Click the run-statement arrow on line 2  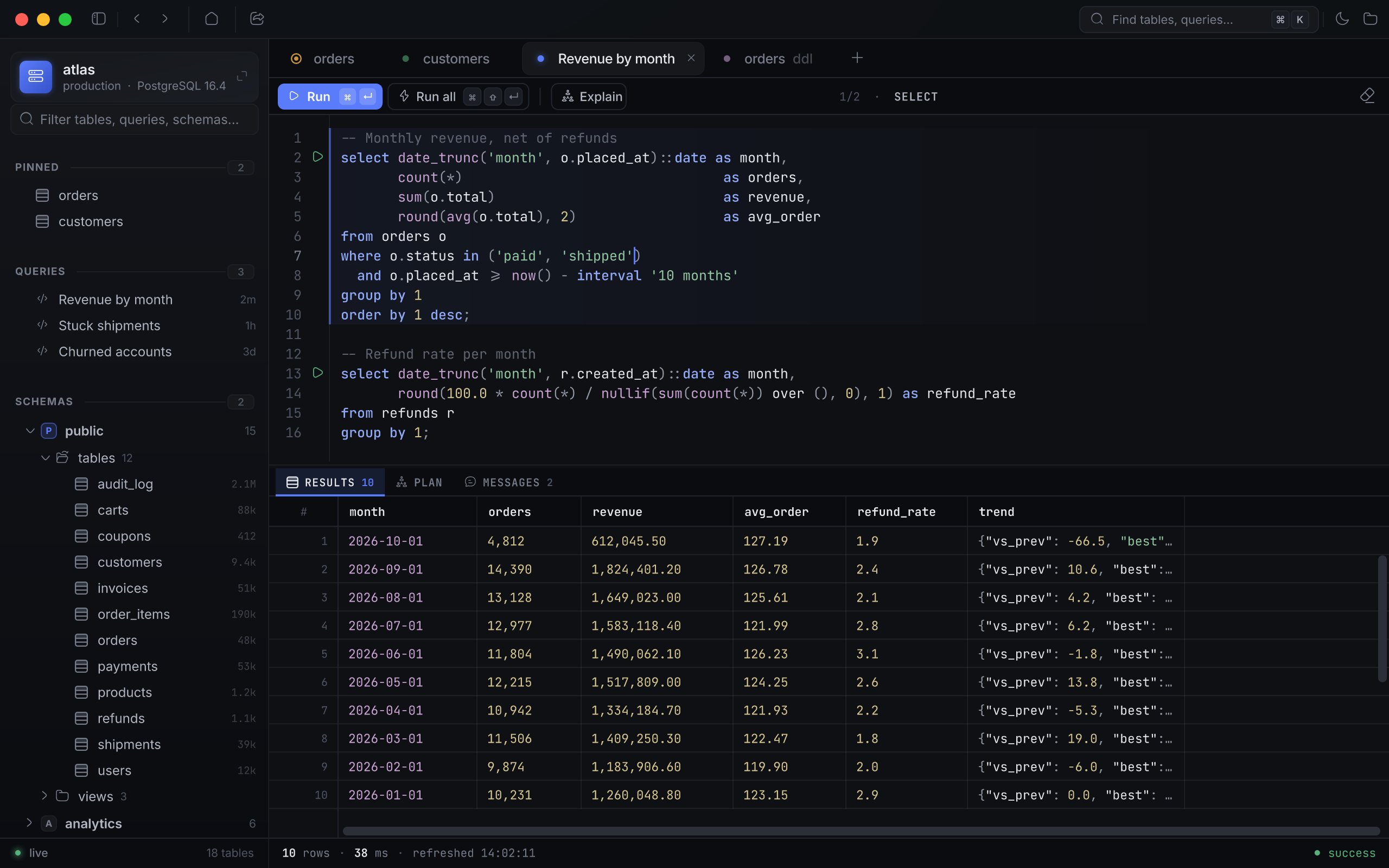[317, 157]
